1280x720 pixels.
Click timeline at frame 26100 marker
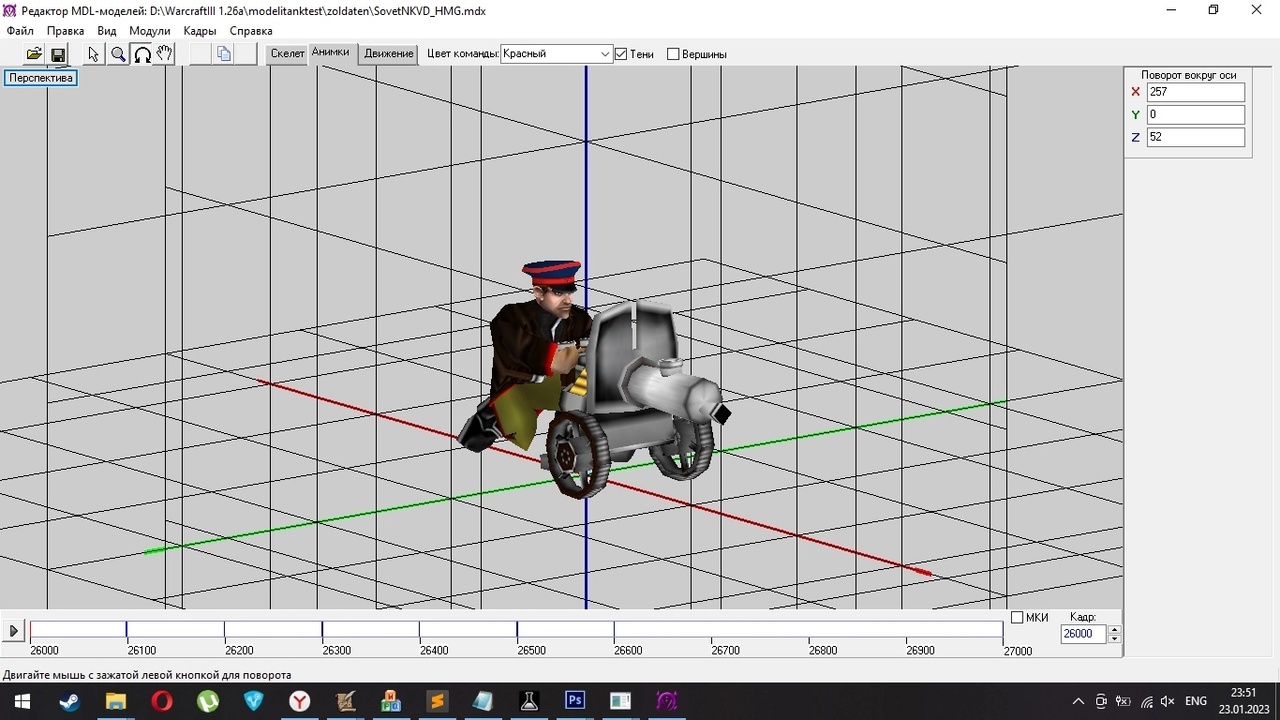(x=127, y=631)
